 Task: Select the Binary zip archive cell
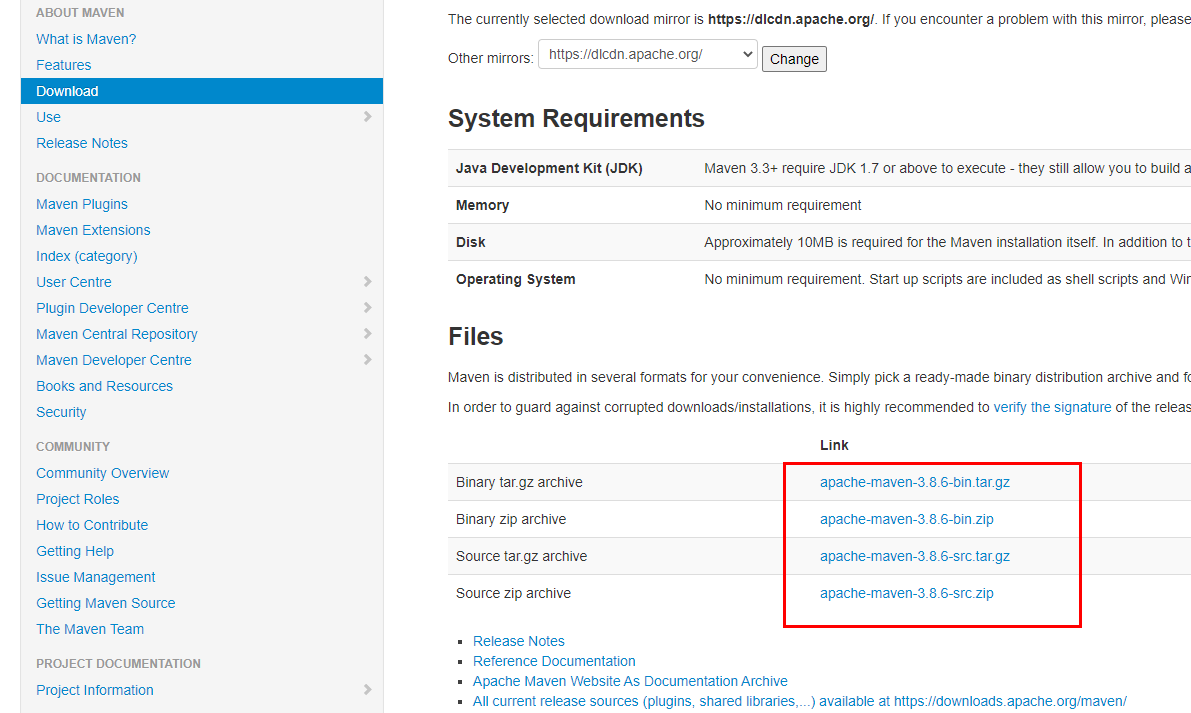510,519
